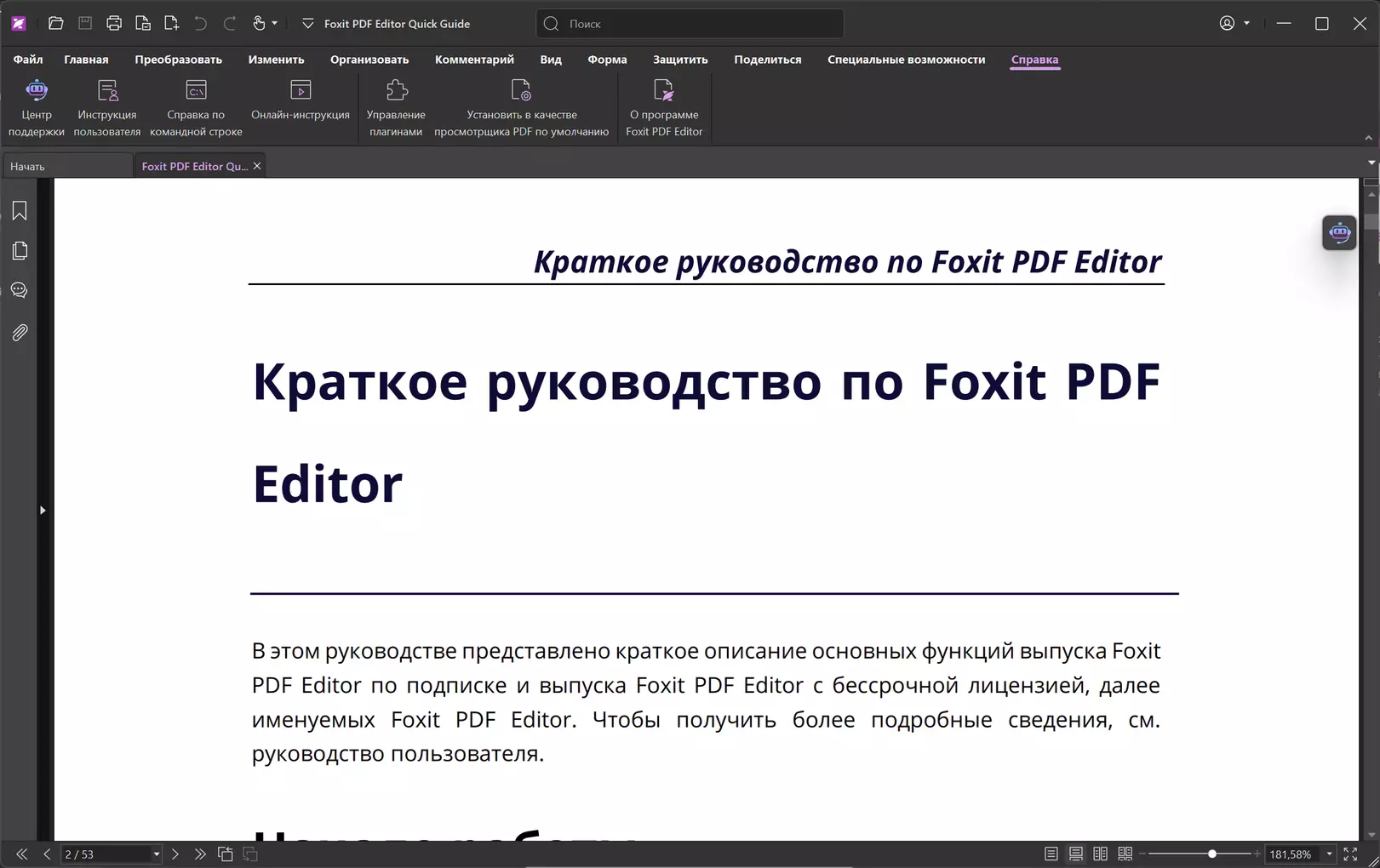Screen dimensions: 1380x868
Task: Open the page number dropdown
Action: tap(156, 854)
